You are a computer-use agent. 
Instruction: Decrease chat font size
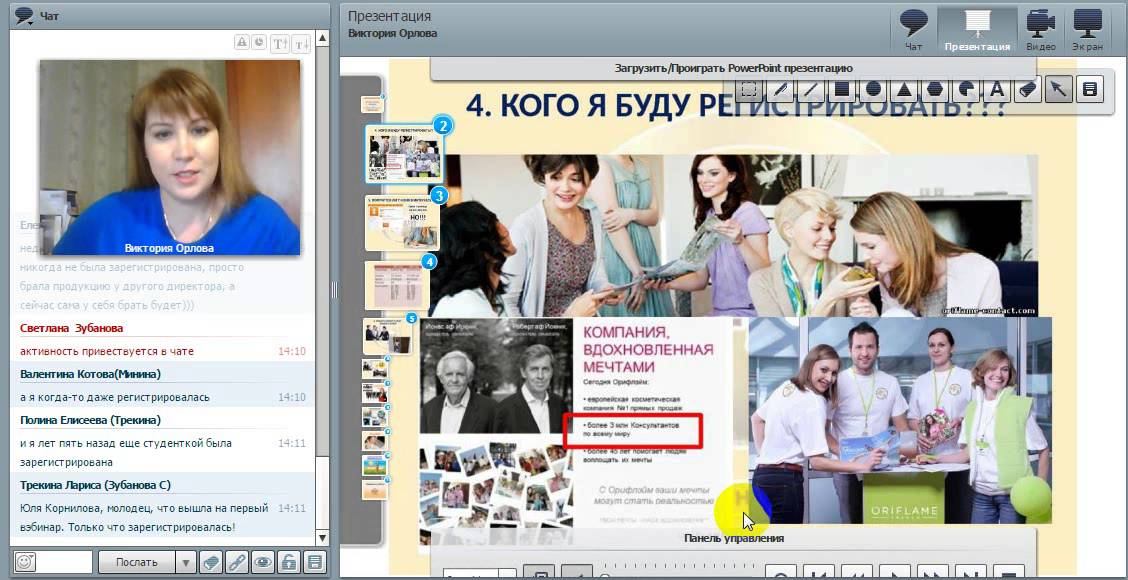tap(301, 44)
